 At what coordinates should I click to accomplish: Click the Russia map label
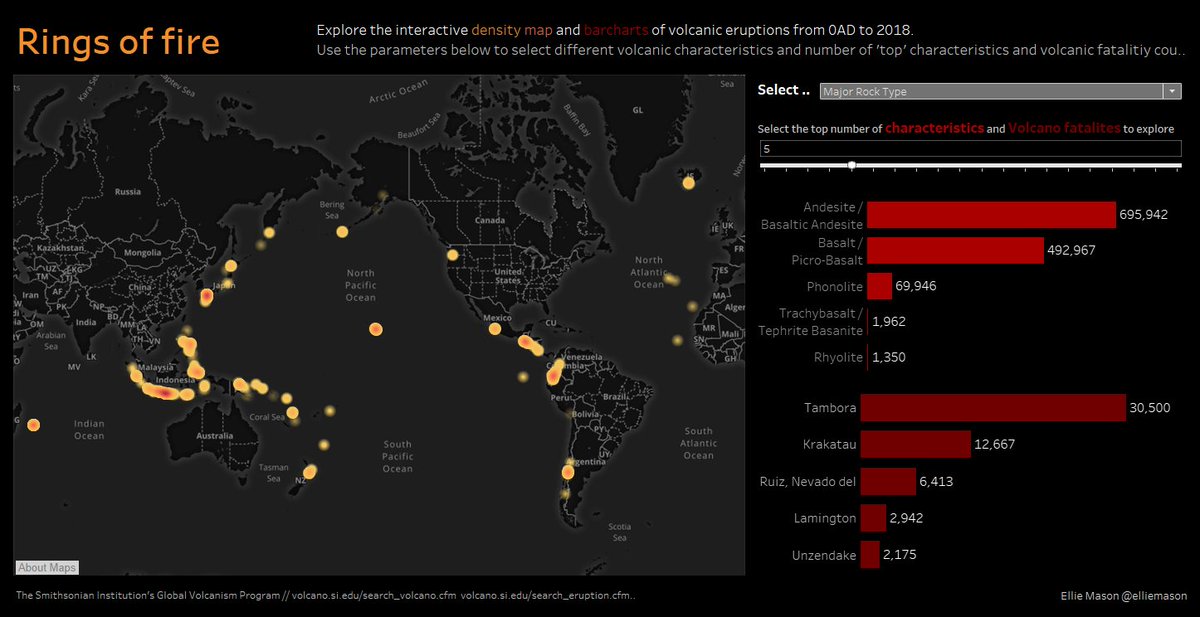click(x=128, y=192)
